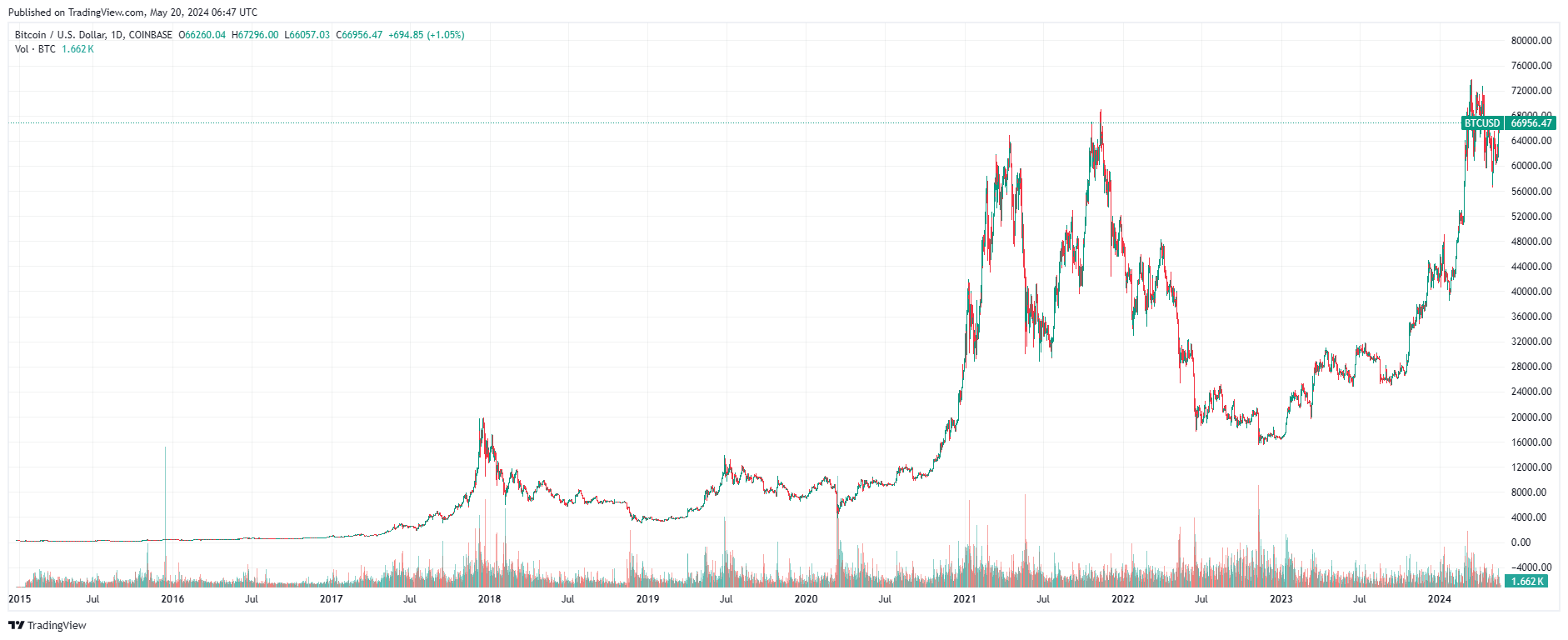The height and width of the screenshot is (640, 1568).
Task: Click the 64000.00 price axis label
Action: 1531,141
